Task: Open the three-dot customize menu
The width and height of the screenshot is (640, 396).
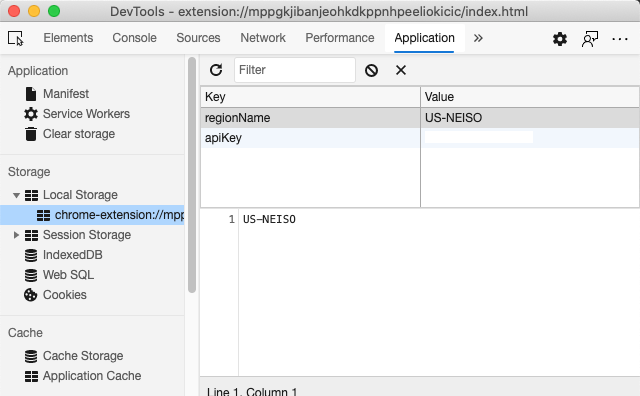Action: [x=620, y=39]
